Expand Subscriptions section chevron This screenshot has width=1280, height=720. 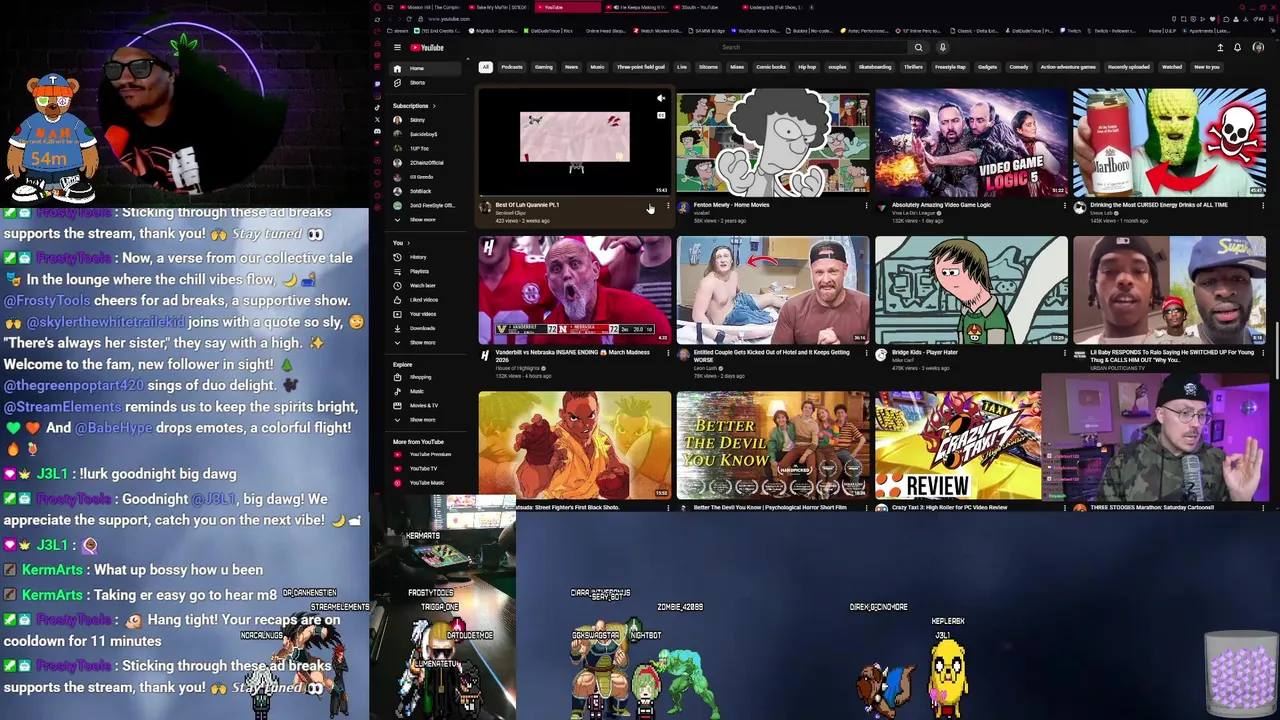point(434,106)
